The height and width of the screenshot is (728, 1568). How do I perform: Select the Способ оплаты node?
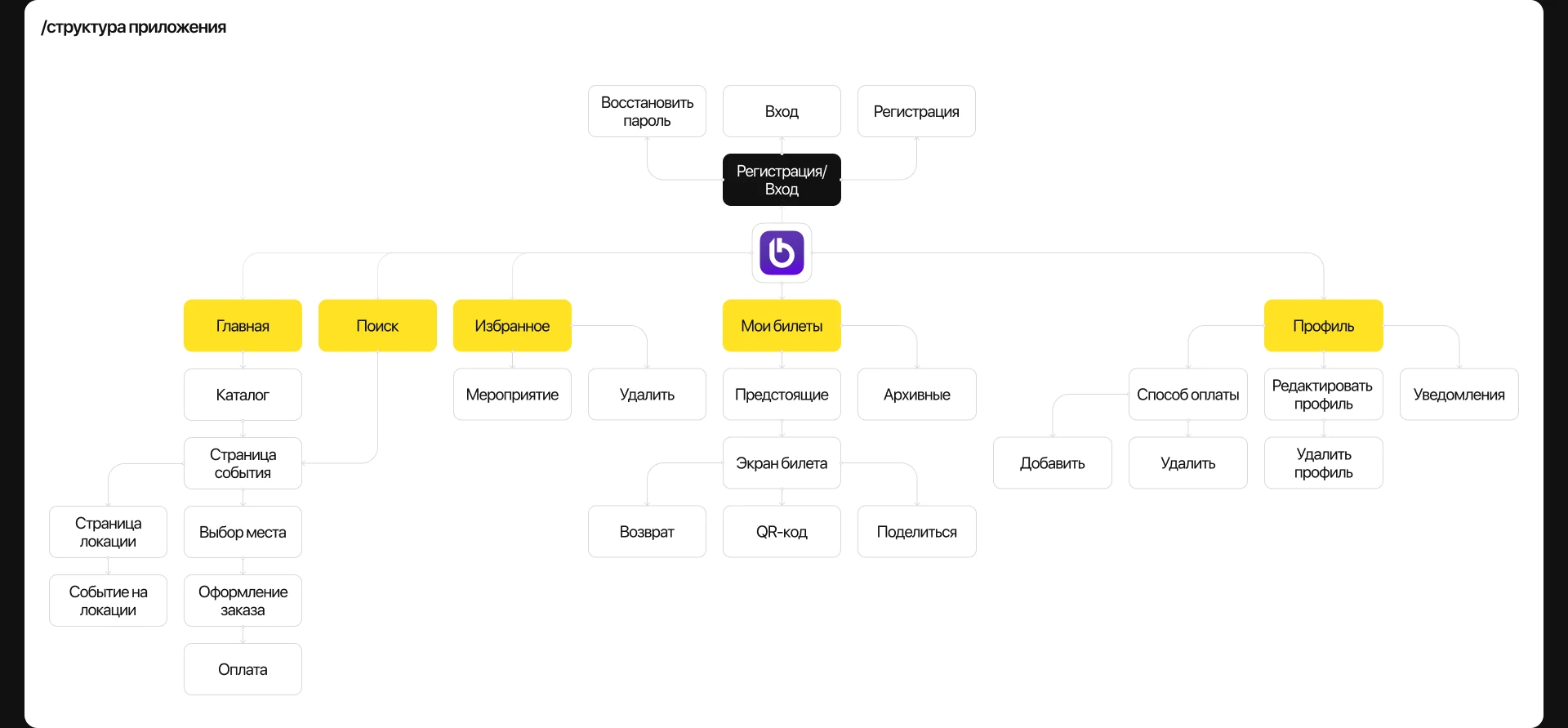[1187, 395]
